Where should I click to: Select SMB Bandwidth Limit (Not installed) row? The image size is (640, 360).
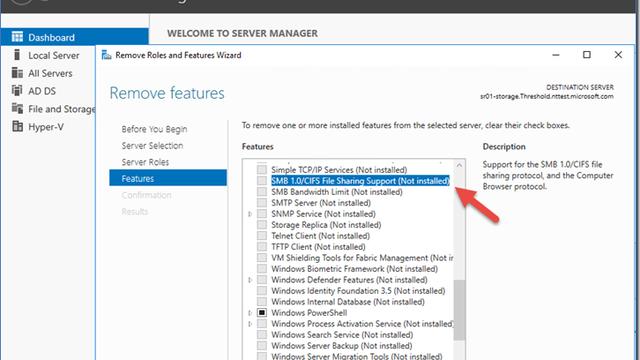pyautogui.click(x=337, y=191)
